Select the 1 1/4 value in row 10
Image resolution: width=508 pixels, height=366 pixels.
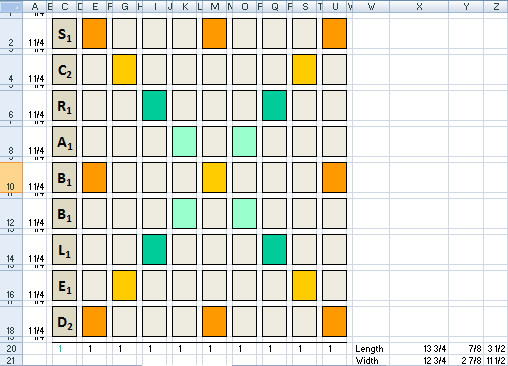[x=36, y=186]
